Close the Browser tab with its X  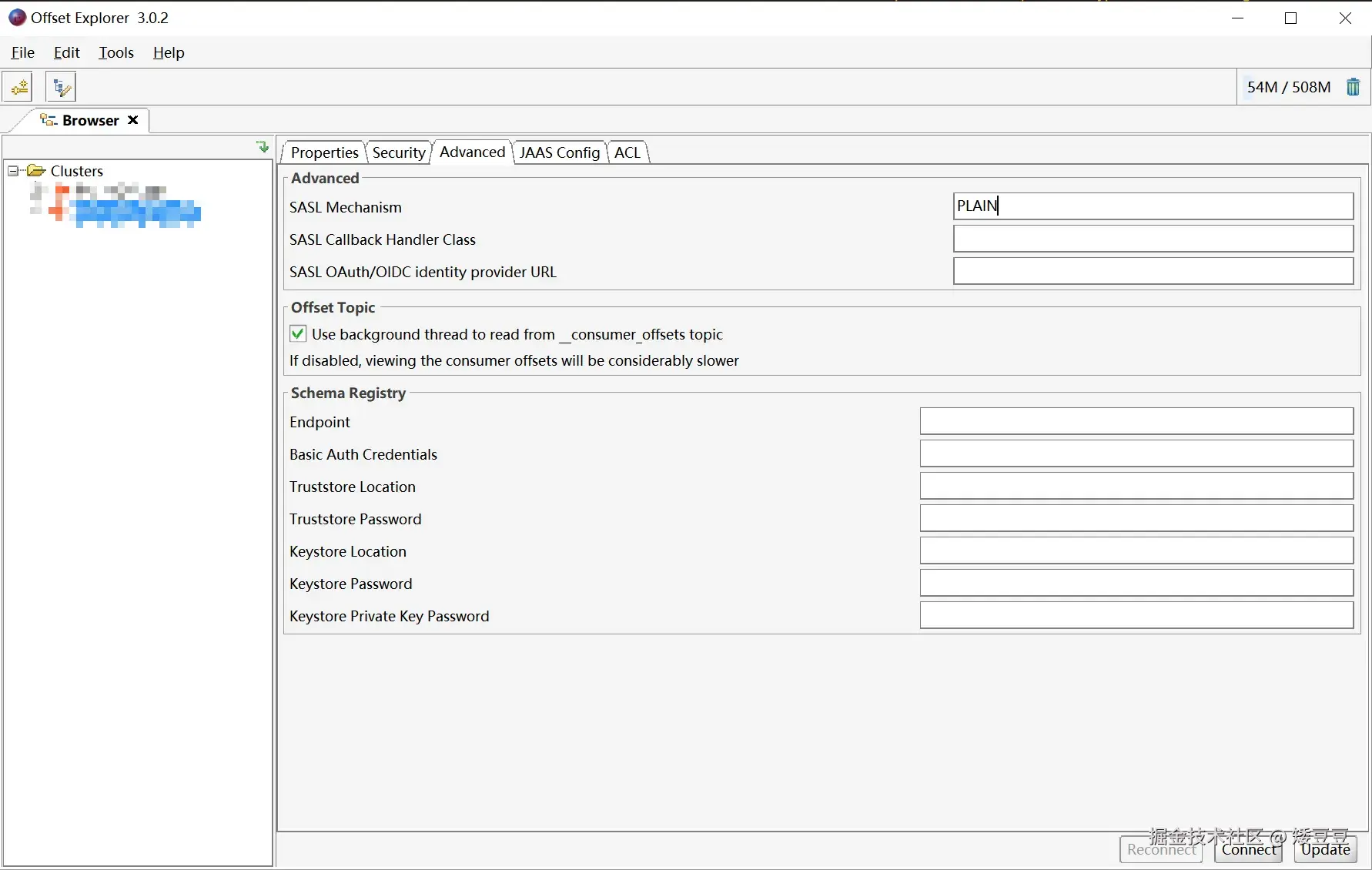133,120
